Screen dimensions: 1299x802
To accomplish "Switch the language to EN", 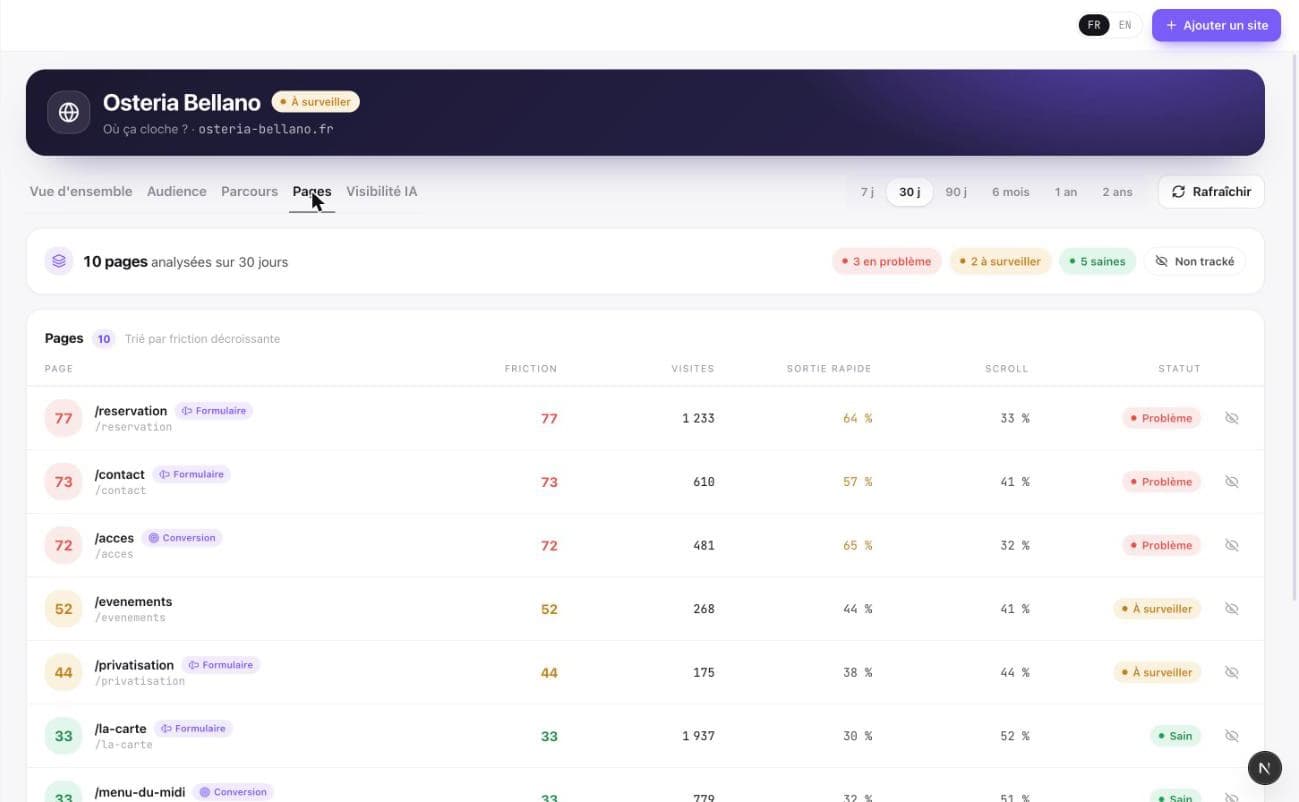I will (1125, 25).
